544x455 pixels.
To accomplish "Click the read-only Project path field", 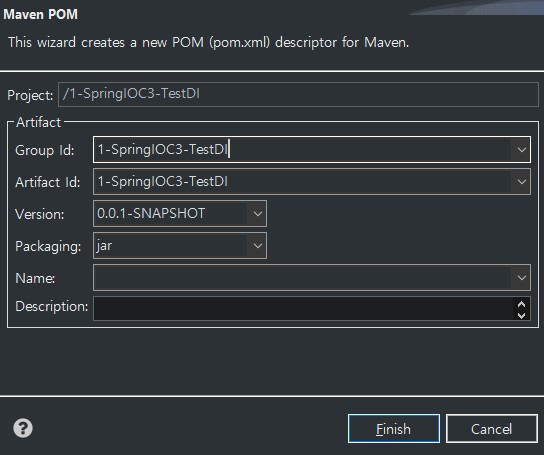I will [x=298, y=94].
